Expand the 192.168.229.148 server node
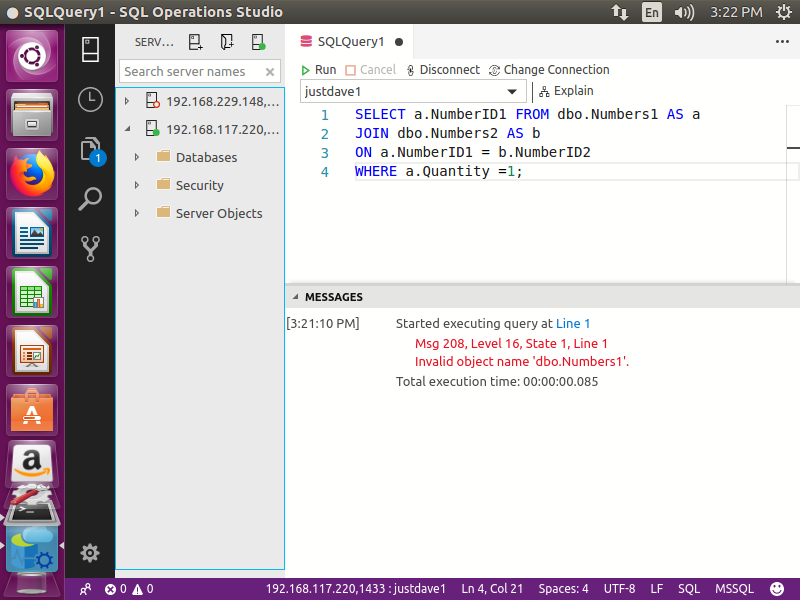 tap(127, 101)
